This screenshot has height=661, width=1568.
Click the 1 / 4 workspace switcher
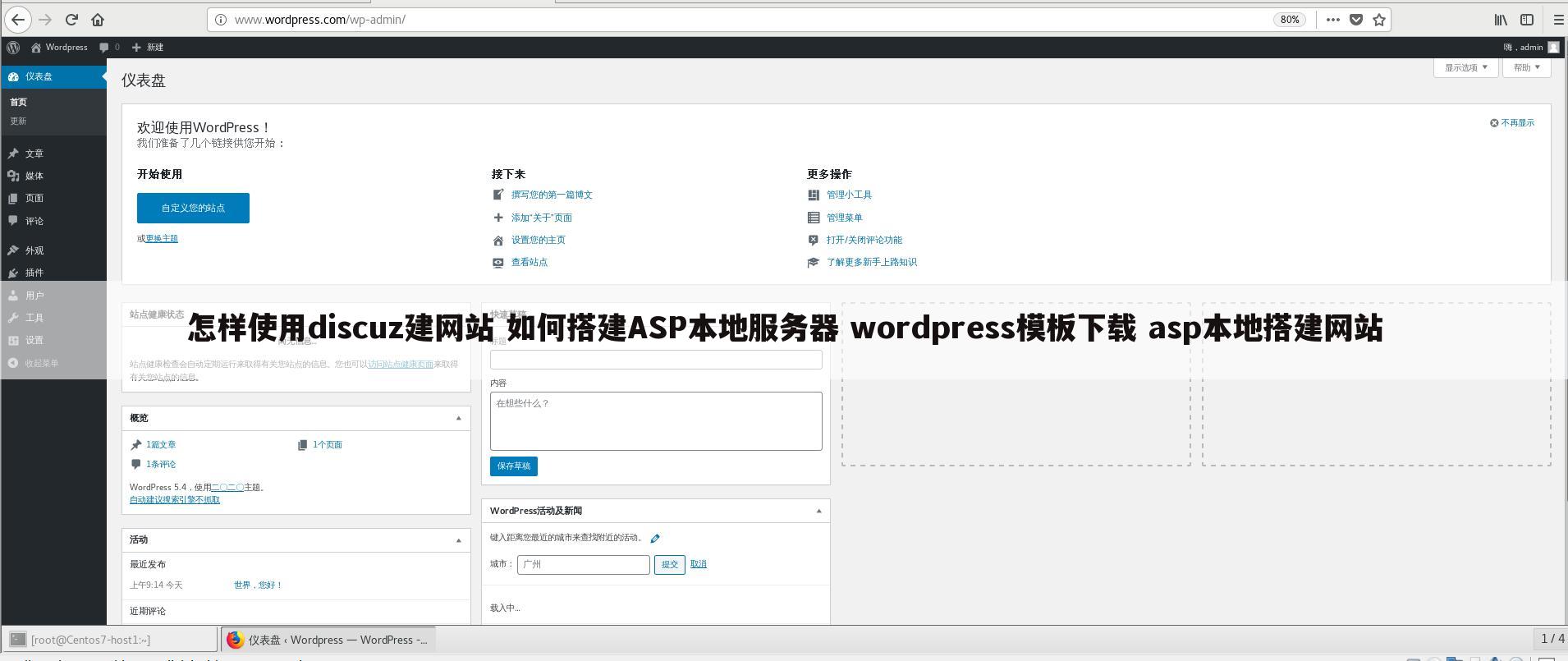pyautogui.click(x=1552, y=639)
